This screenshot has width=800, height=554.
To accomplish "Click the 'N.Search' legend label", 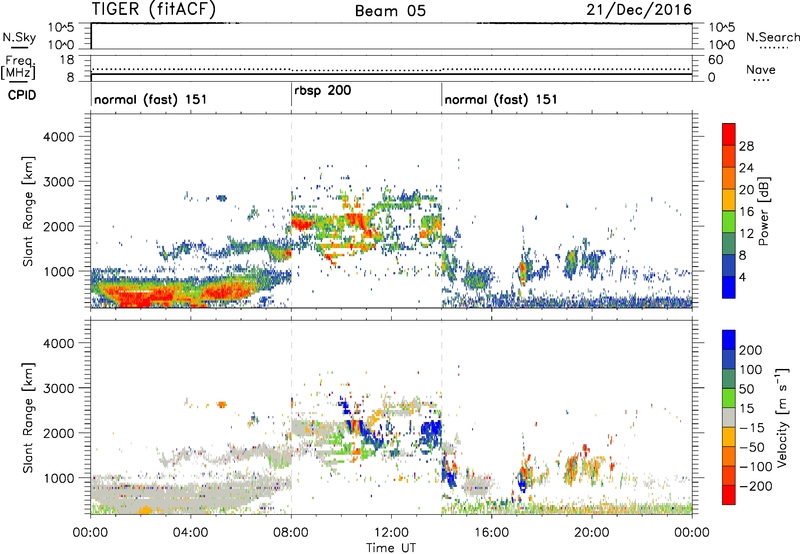I will tap(772, 37).
